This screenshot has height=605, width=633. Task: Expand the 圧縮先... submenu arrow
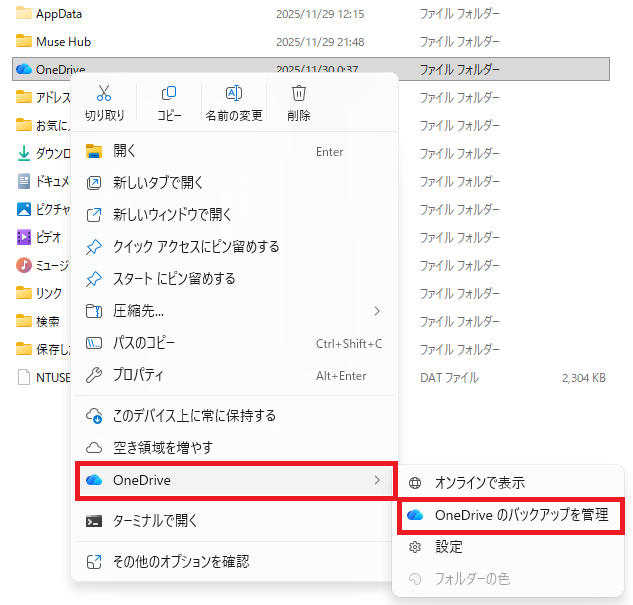377,311
